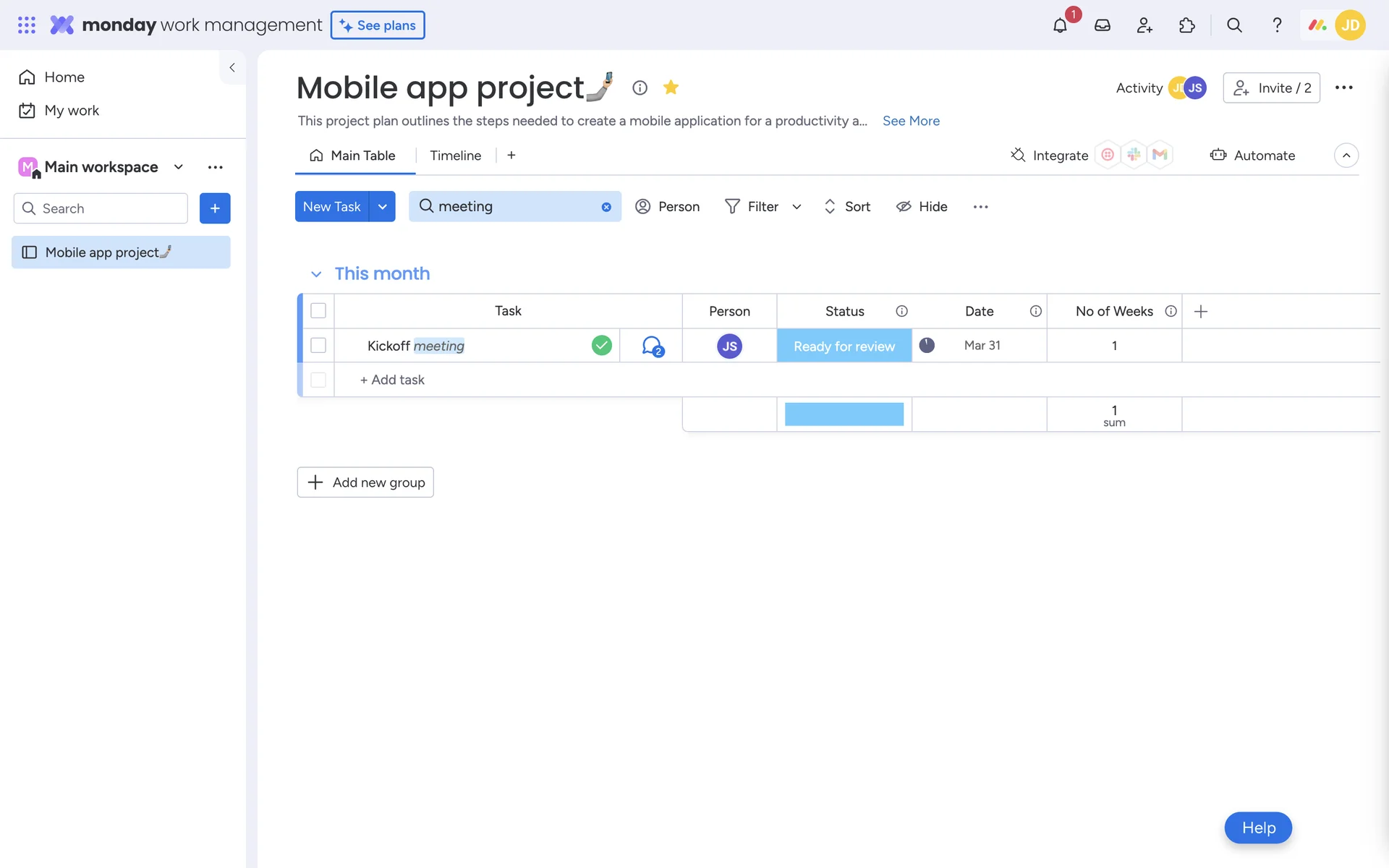This screenshot has width=1389, height=868.
Task: Collapse the This month group
Action: [316, 274]
